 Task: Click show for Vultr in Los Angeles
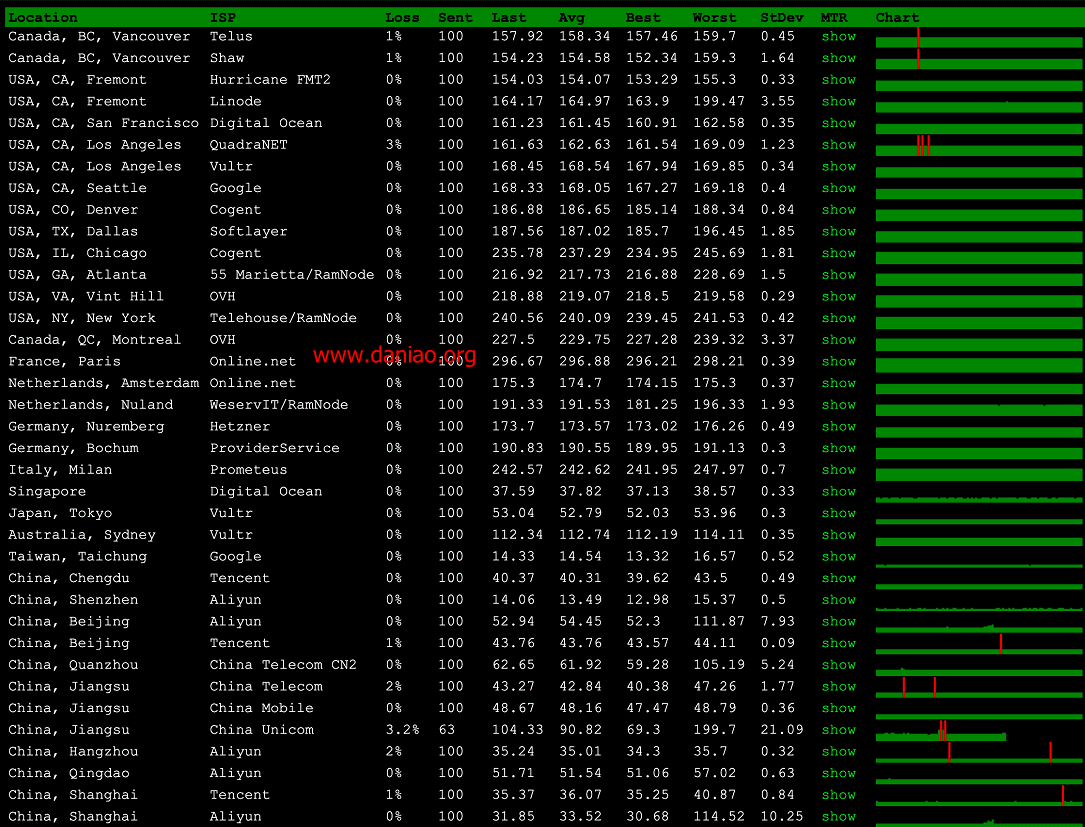tap(839, 166)
